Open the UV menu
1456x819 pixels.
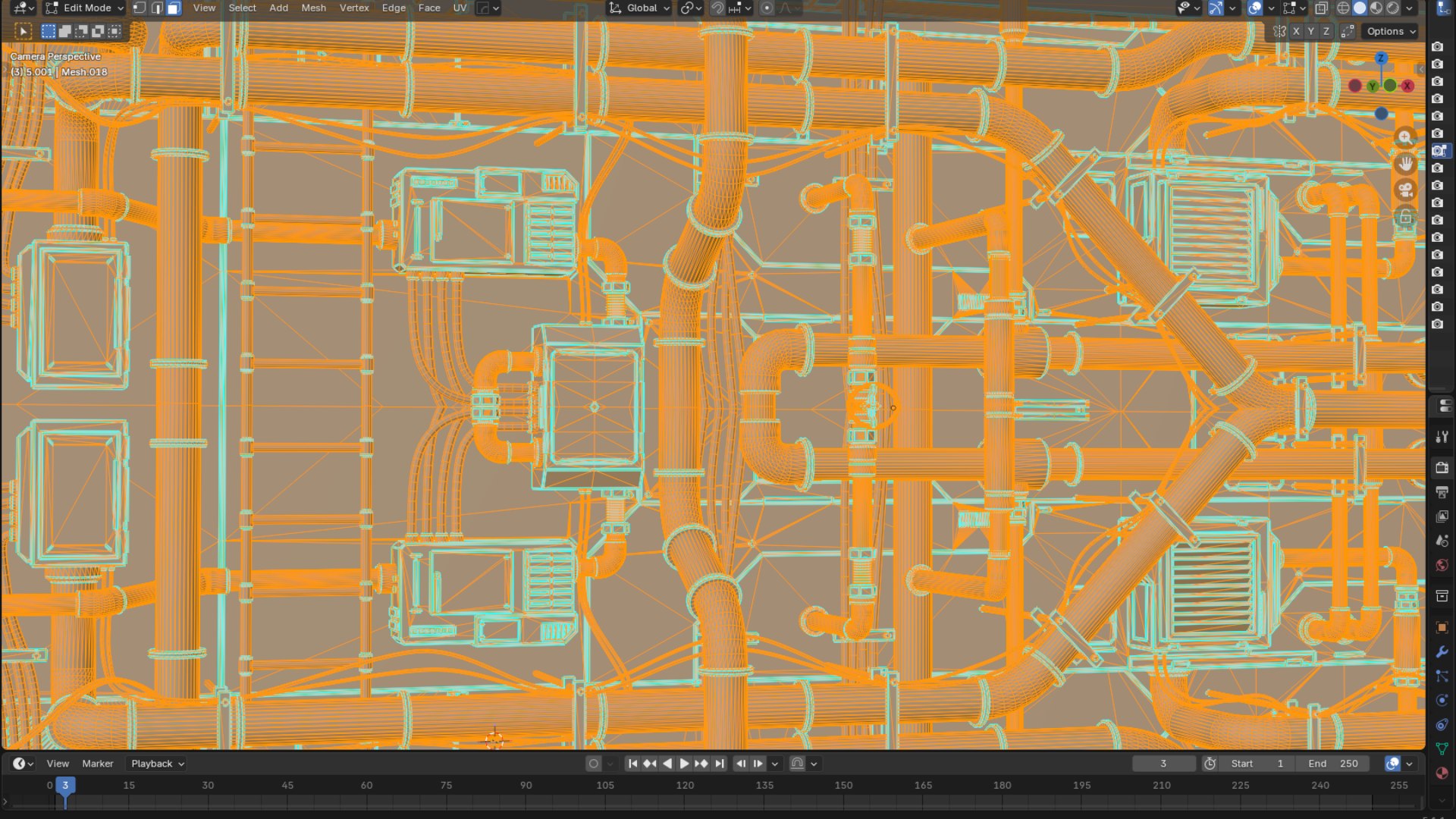(x=460, y=8)
